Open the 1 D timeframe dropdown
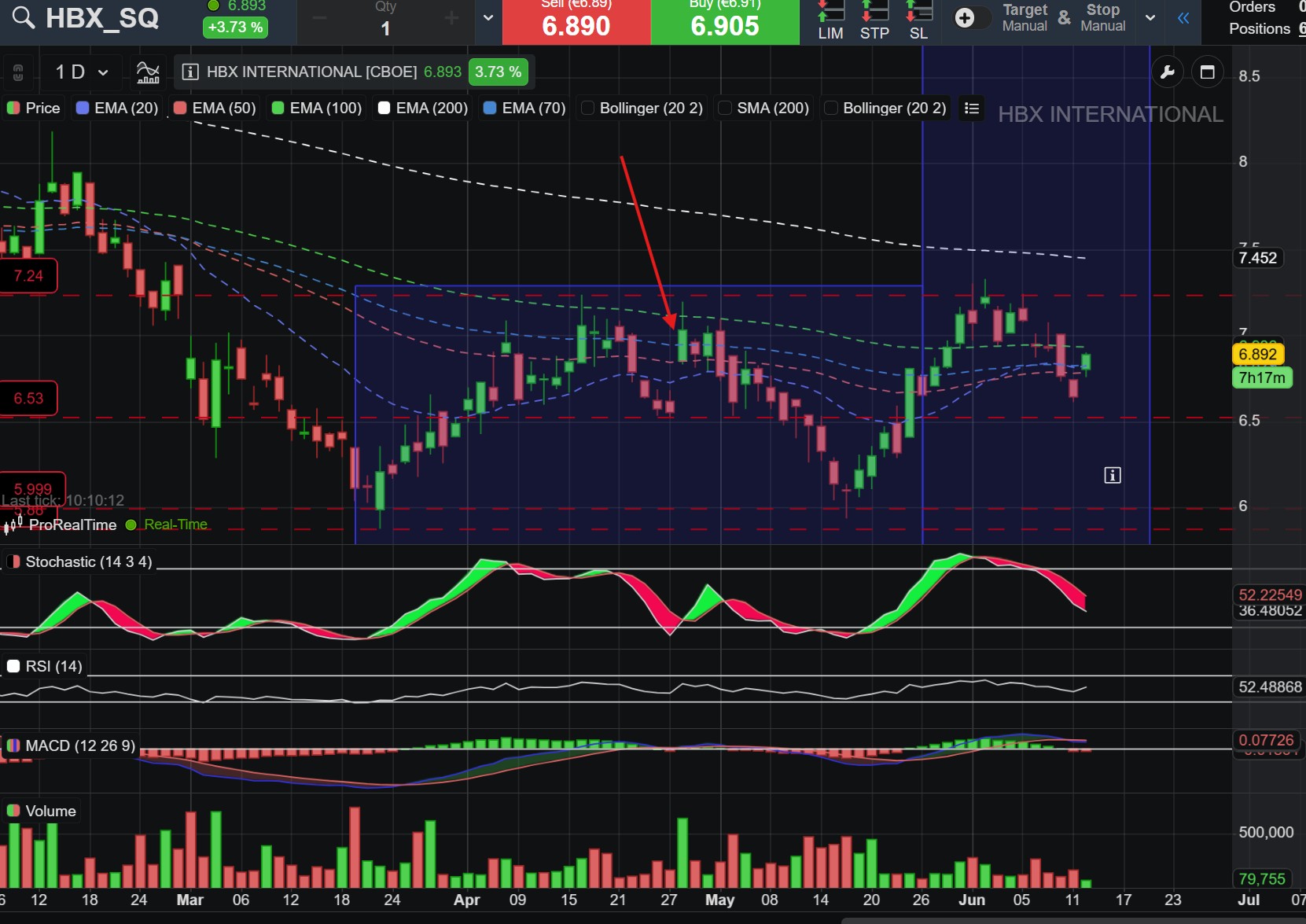Viewport: 1306px width, 924px height. (x=81, y=72)
